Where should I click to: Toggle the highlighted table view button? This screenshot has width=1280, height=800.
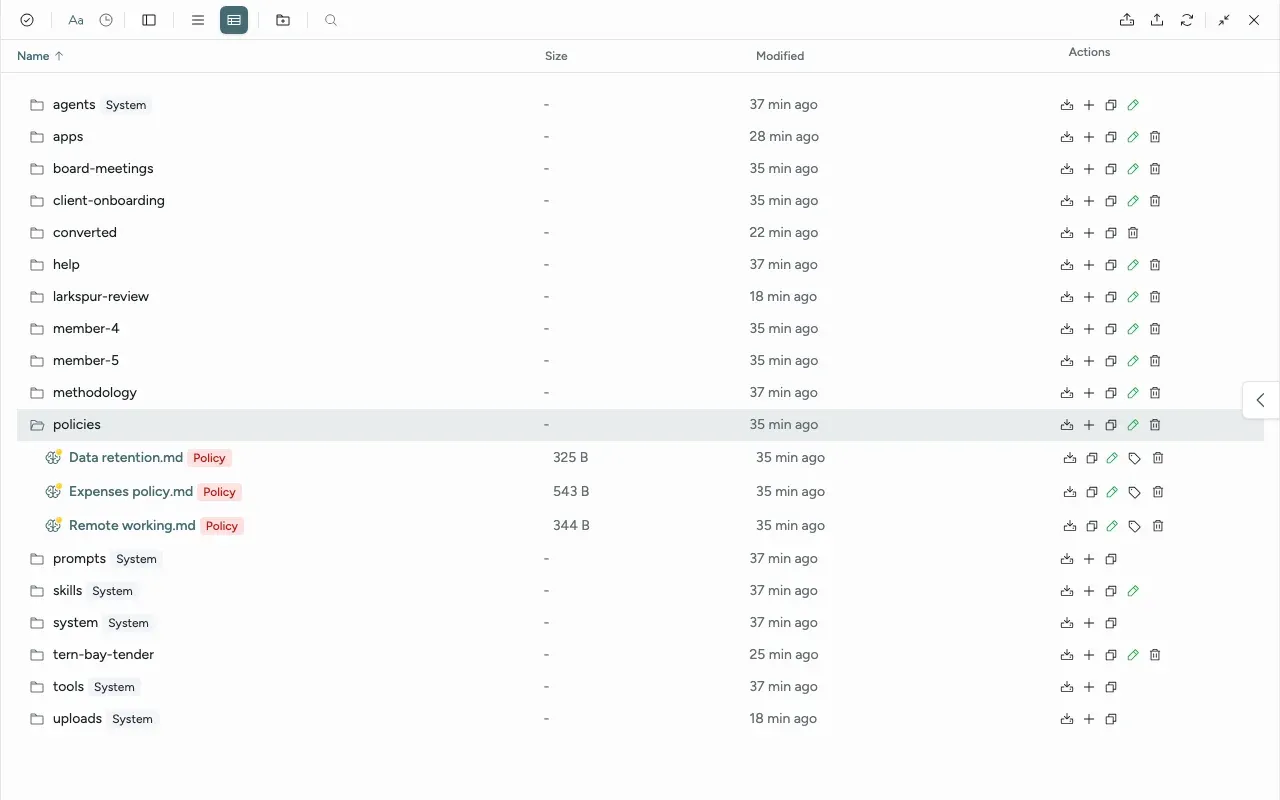[x=234, y=20]
